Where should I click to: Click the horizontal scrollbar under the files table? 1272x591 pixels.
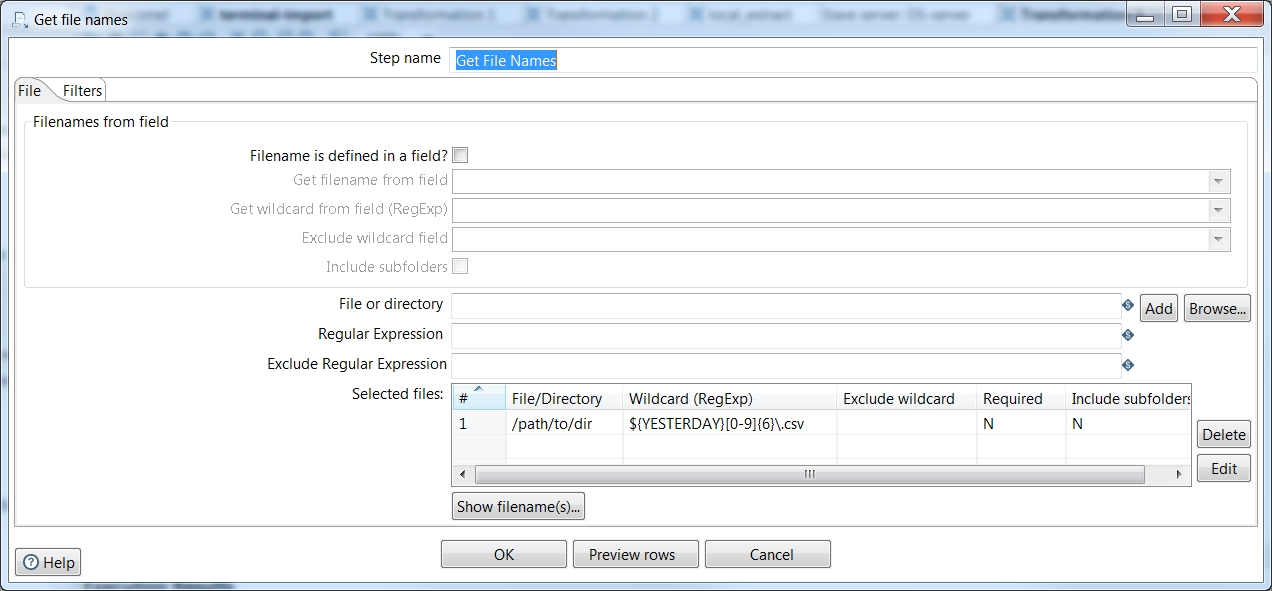click(808, 474)
